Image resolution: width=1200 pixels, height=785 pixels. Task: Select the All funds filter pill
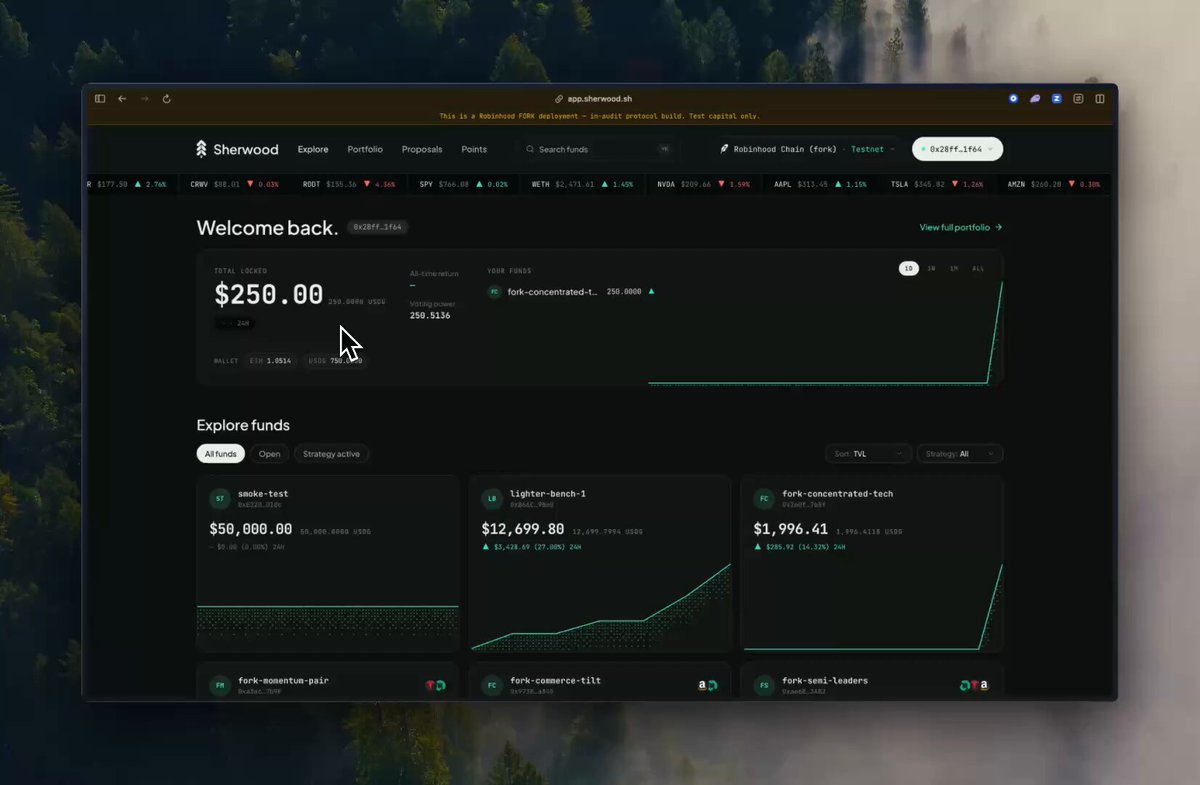221,454
